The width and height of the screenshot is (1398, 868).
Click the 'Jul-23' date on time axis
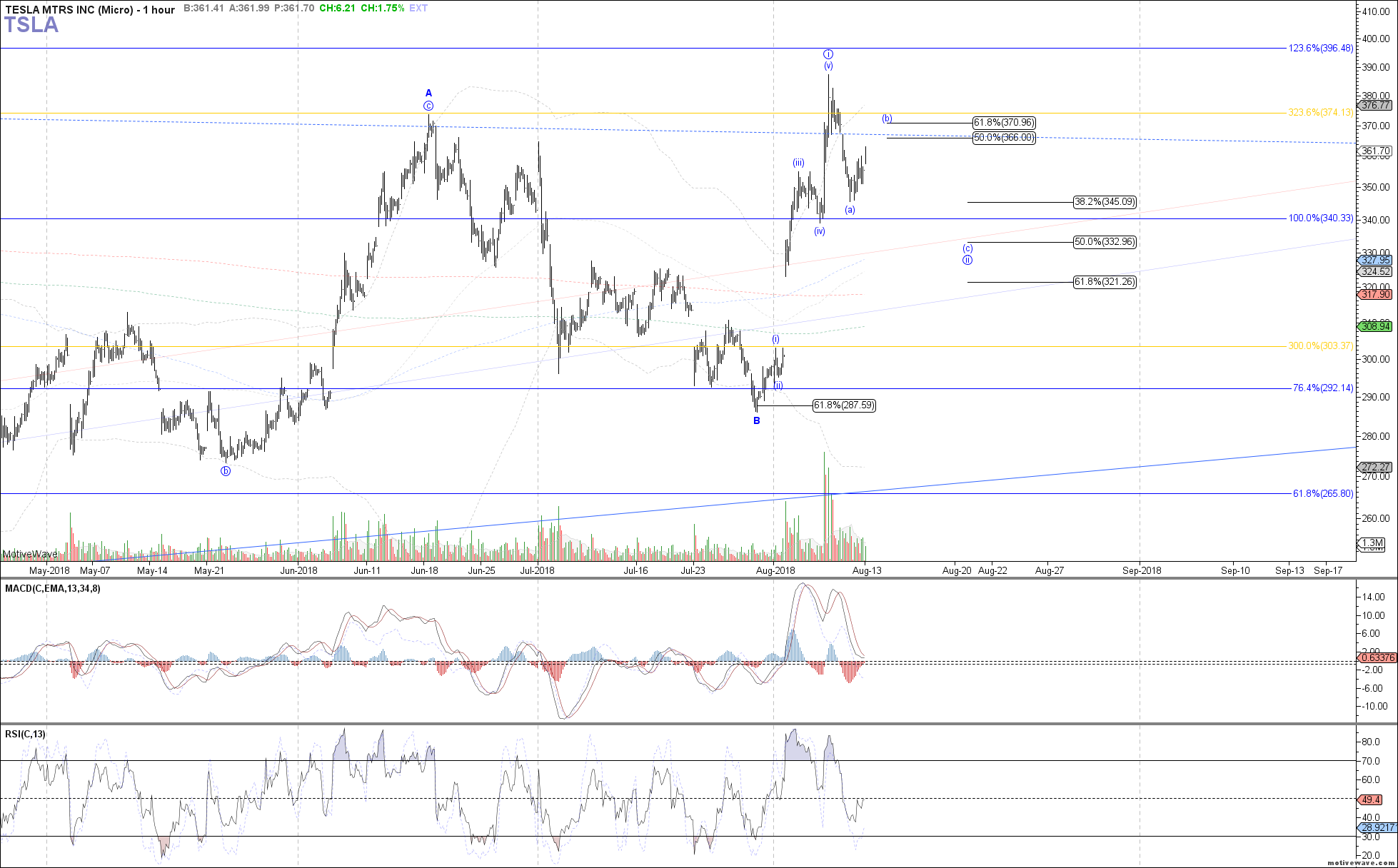tap(693, 570)
